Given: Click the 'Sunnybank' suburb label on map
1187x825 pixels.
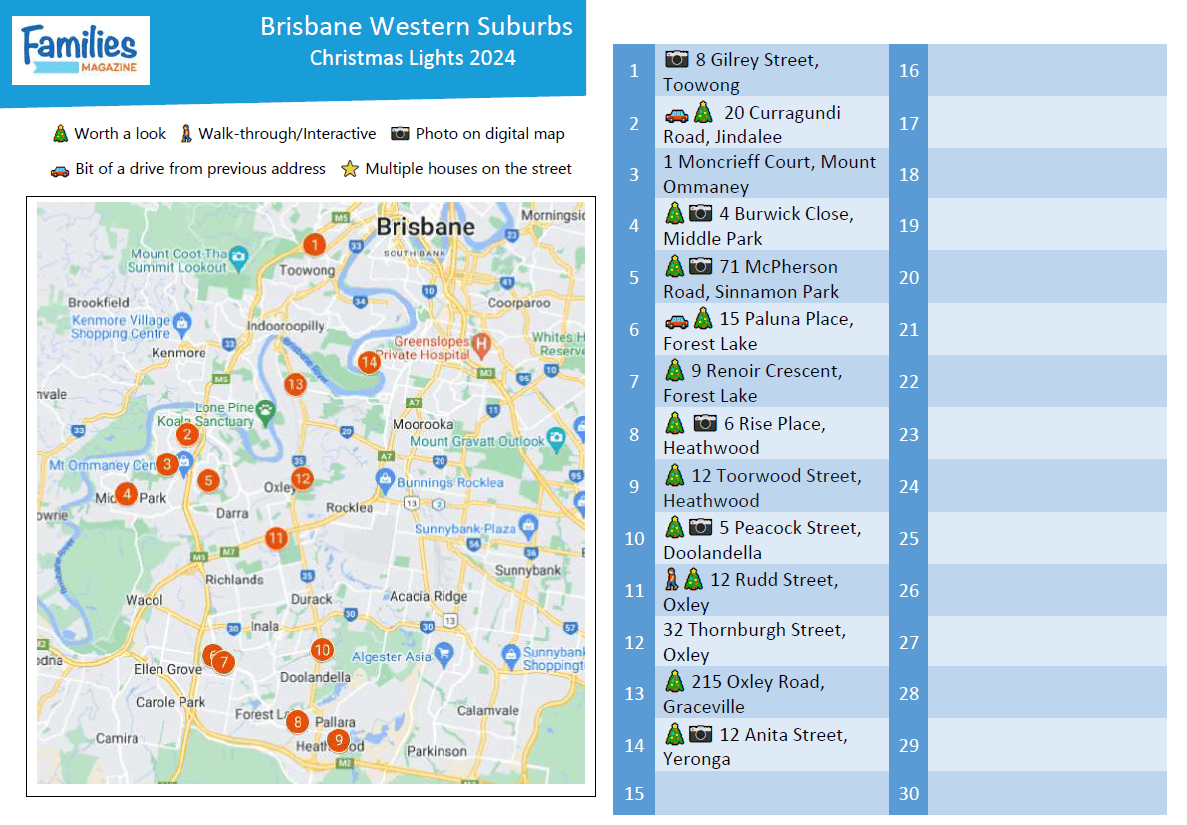Looking at the screenshot, I should (x=528, y=570).
